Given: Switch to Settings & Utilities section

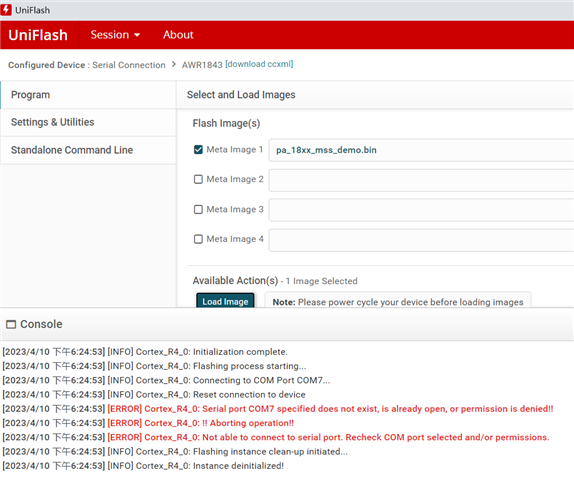Looking at the screenshot, I should coord(88,122).
